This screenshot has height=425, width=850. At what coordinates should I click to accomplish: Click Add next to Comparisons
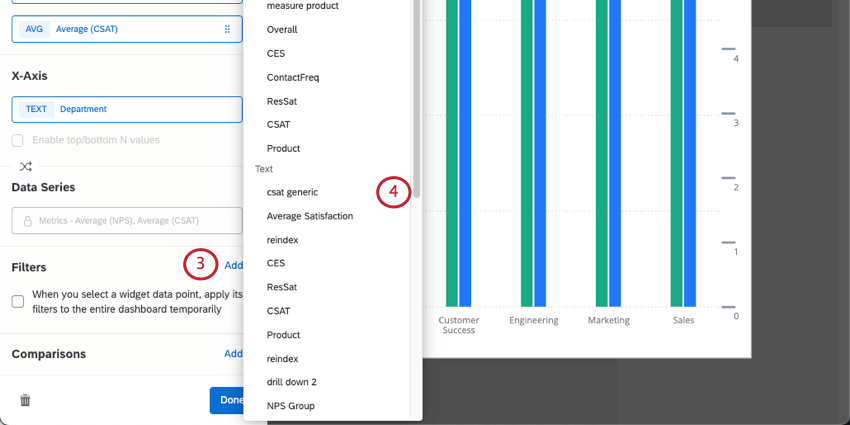click(234, 353)
